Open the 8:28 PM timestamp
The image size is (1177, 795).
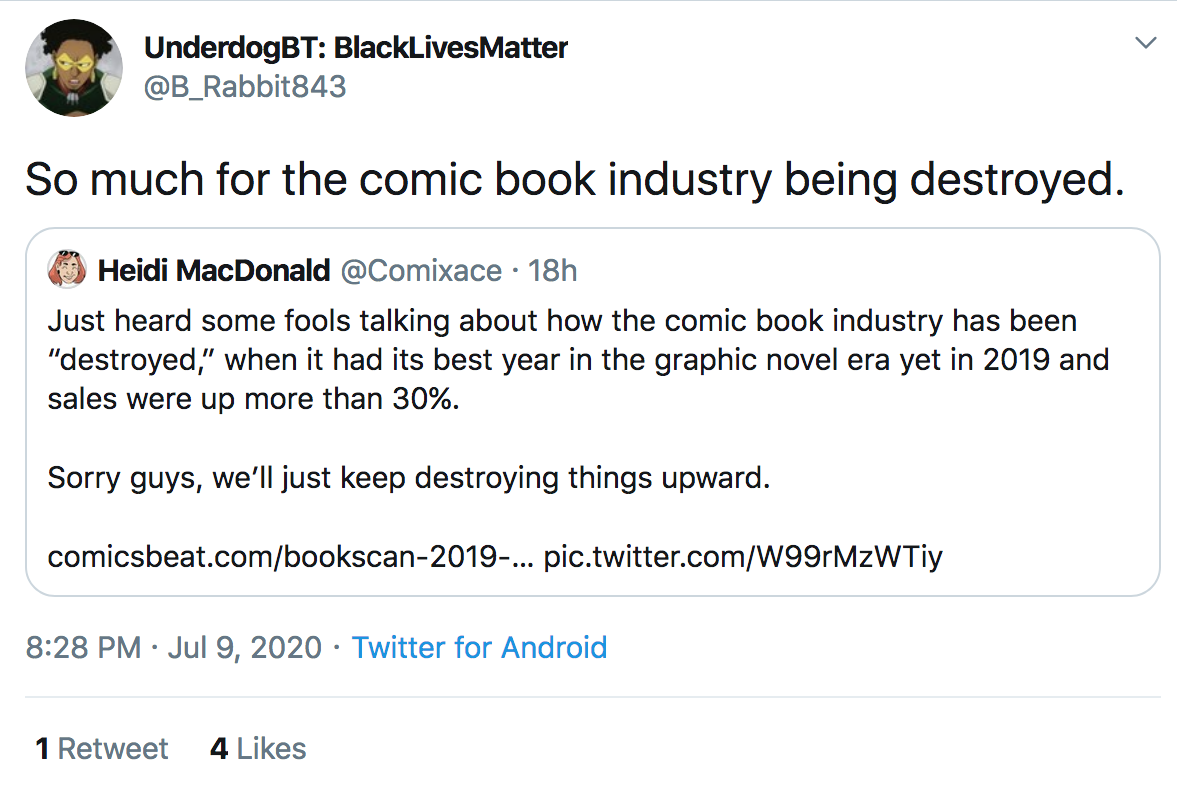pyautogui.click(x=83, y=647)
